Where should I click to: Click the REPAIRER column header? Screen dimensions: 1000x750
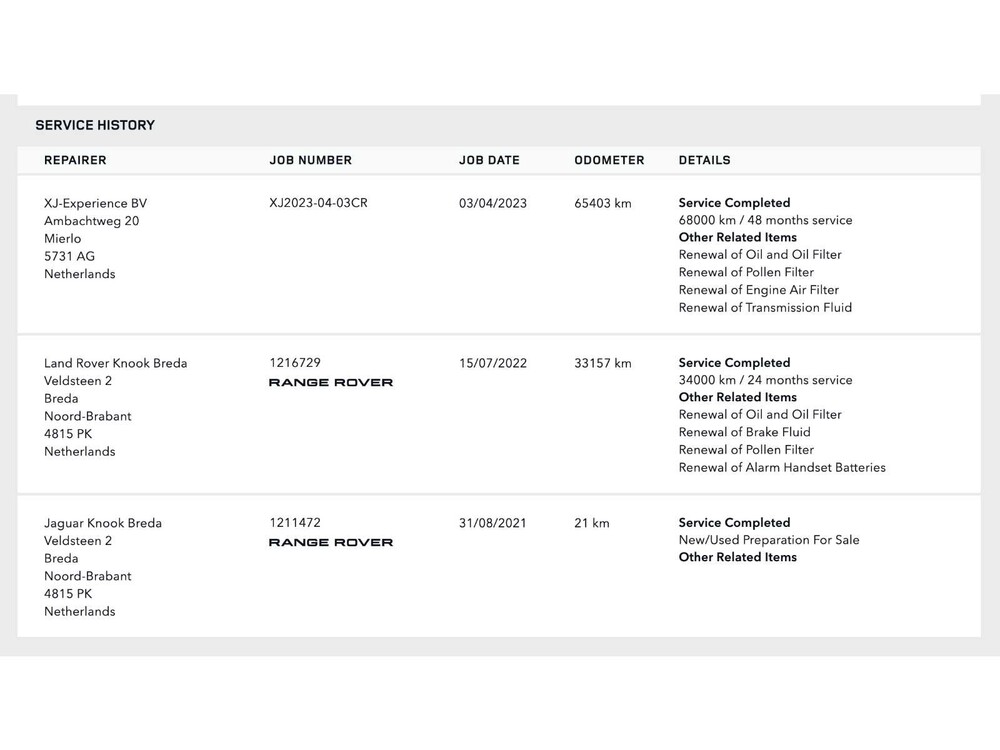[x=75, y=160]
